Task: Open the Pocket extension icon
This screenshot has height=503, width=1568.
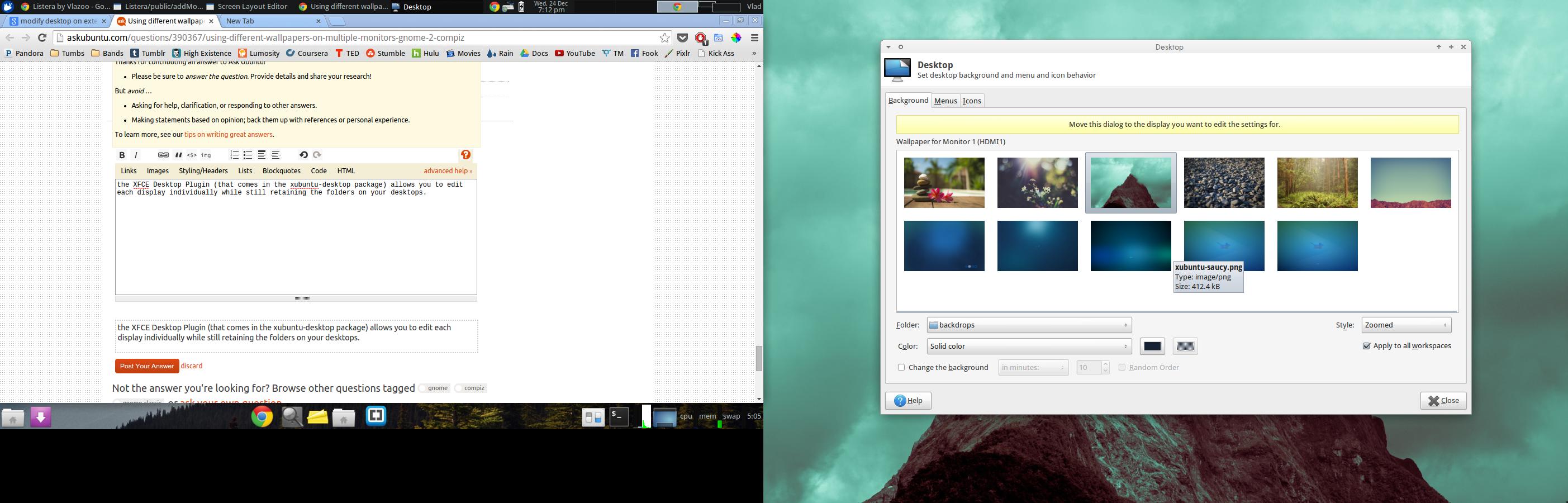Action: [x=683, y=38]
